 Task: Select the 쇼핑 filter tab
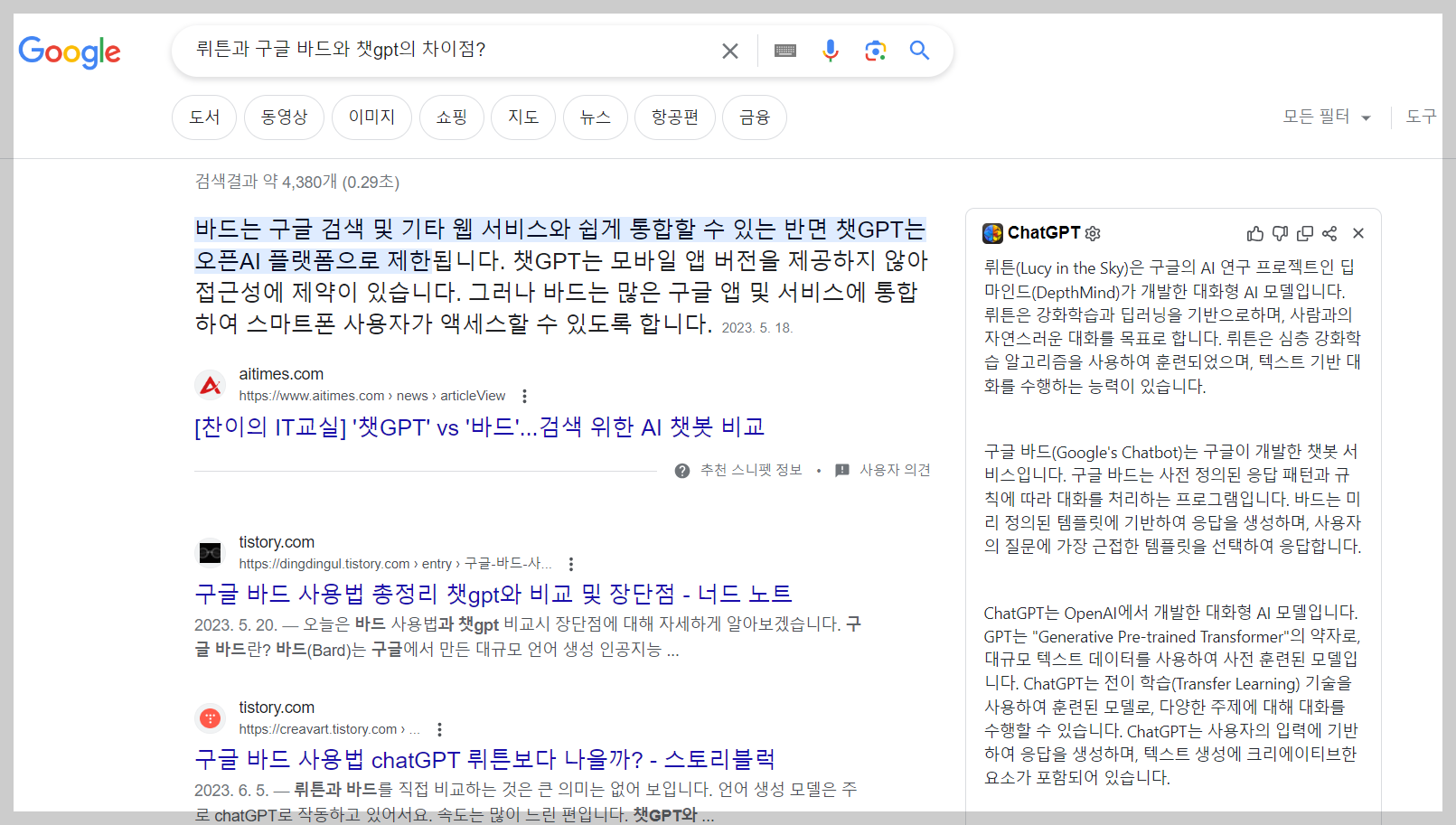coord(452,117)
